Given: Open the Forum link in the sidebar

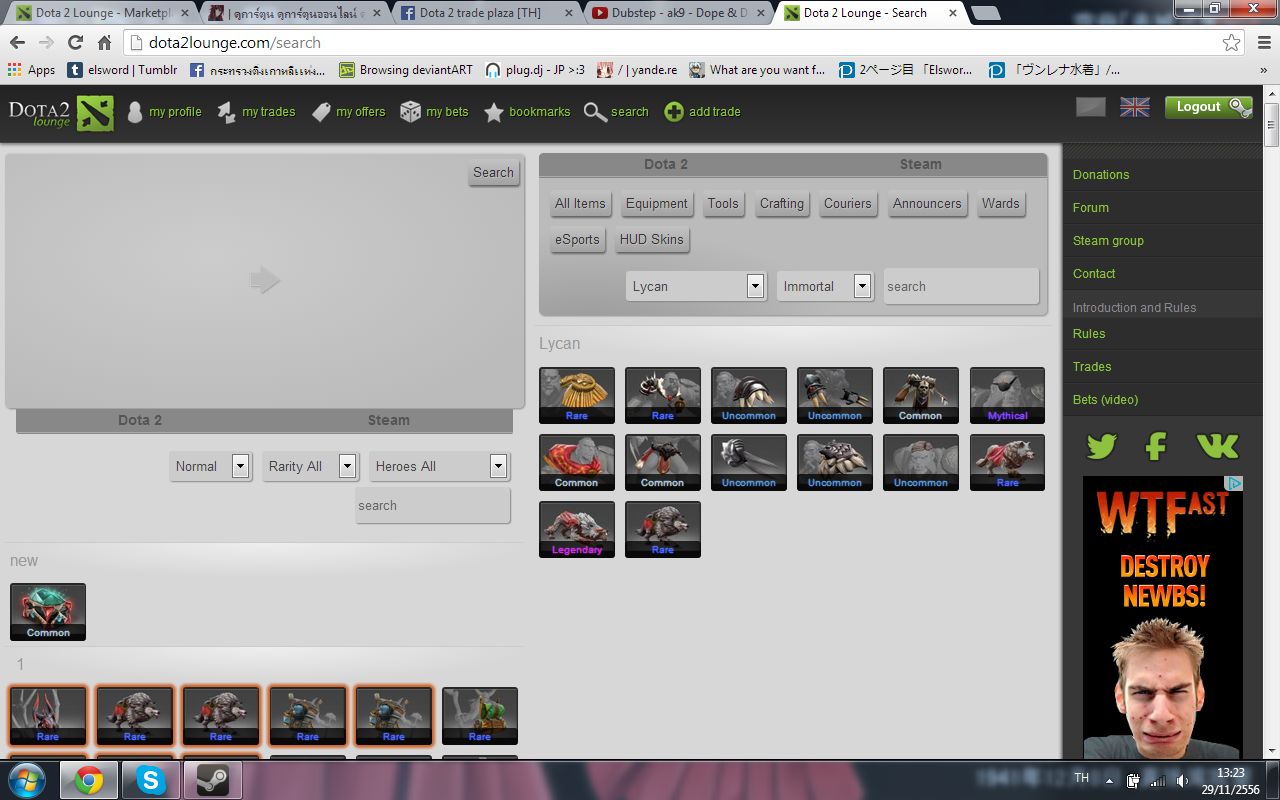Looking at the screenshot, I should 1091,208.
